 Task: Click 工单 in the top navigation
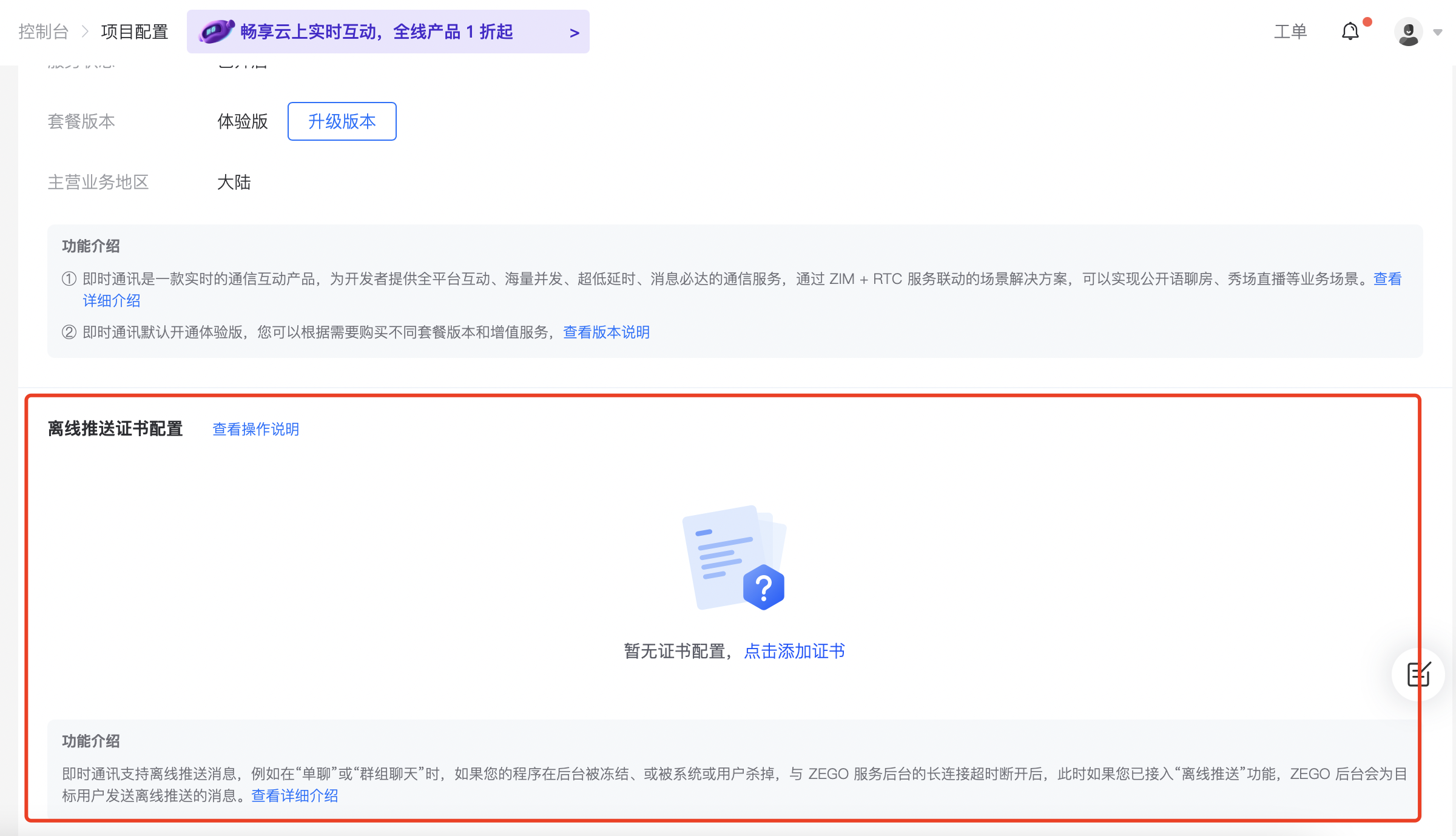coord(1290,31)
